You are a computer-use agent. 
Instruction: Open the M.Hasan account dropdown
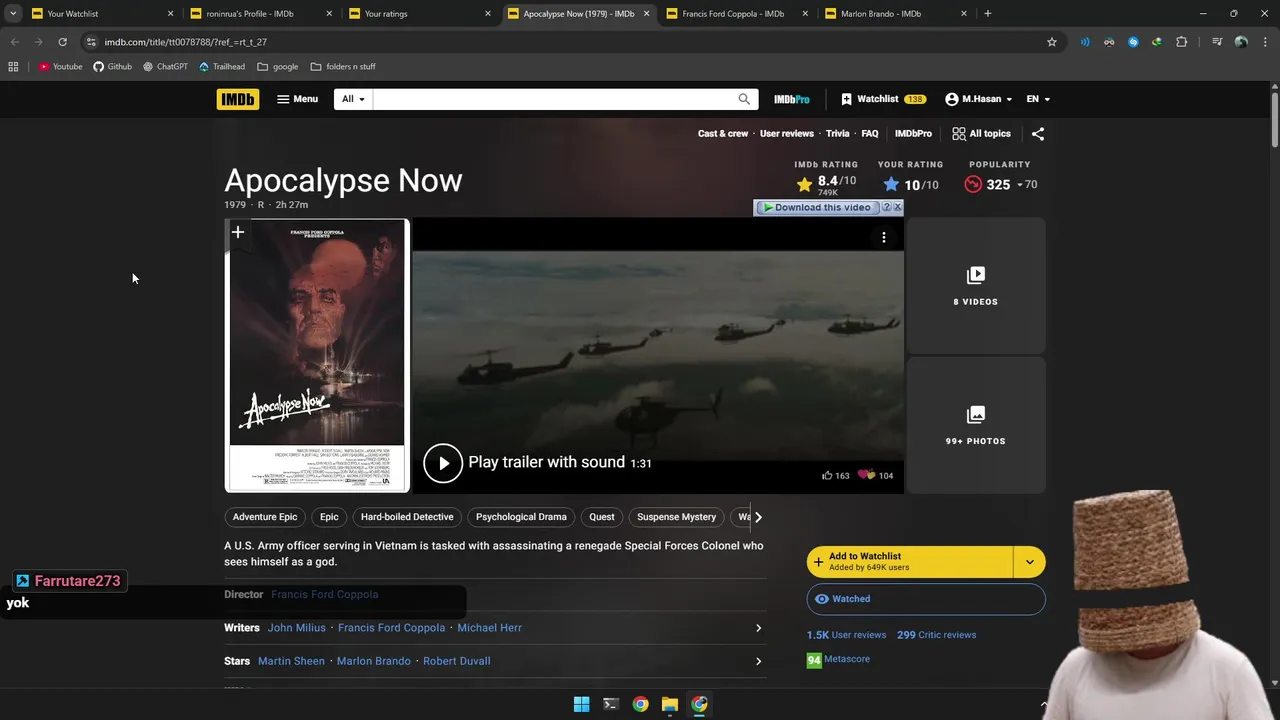pyautogui.click(x=978, y=99)
